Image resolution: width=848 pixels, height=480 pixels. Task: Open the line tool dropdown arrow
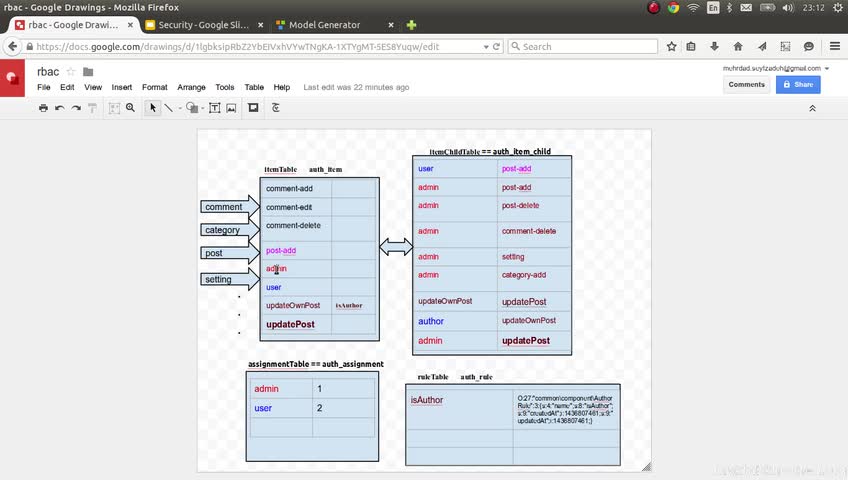point(180,108)
